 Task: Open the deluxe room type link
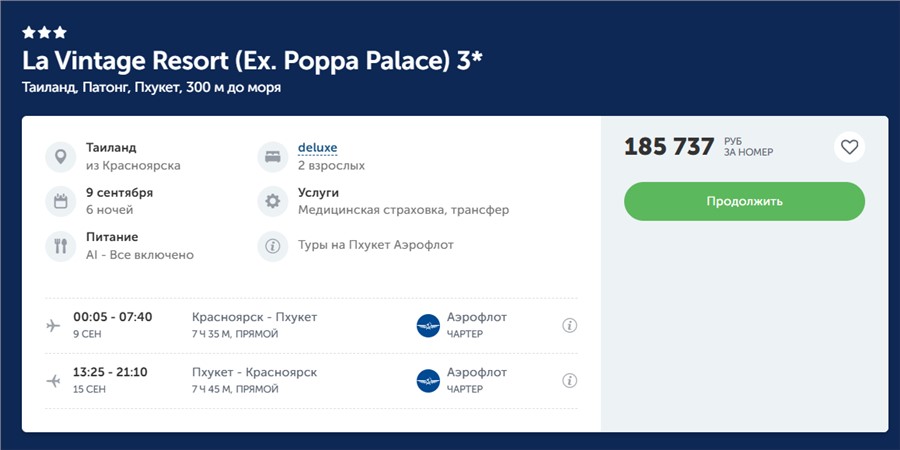[317, 148]
